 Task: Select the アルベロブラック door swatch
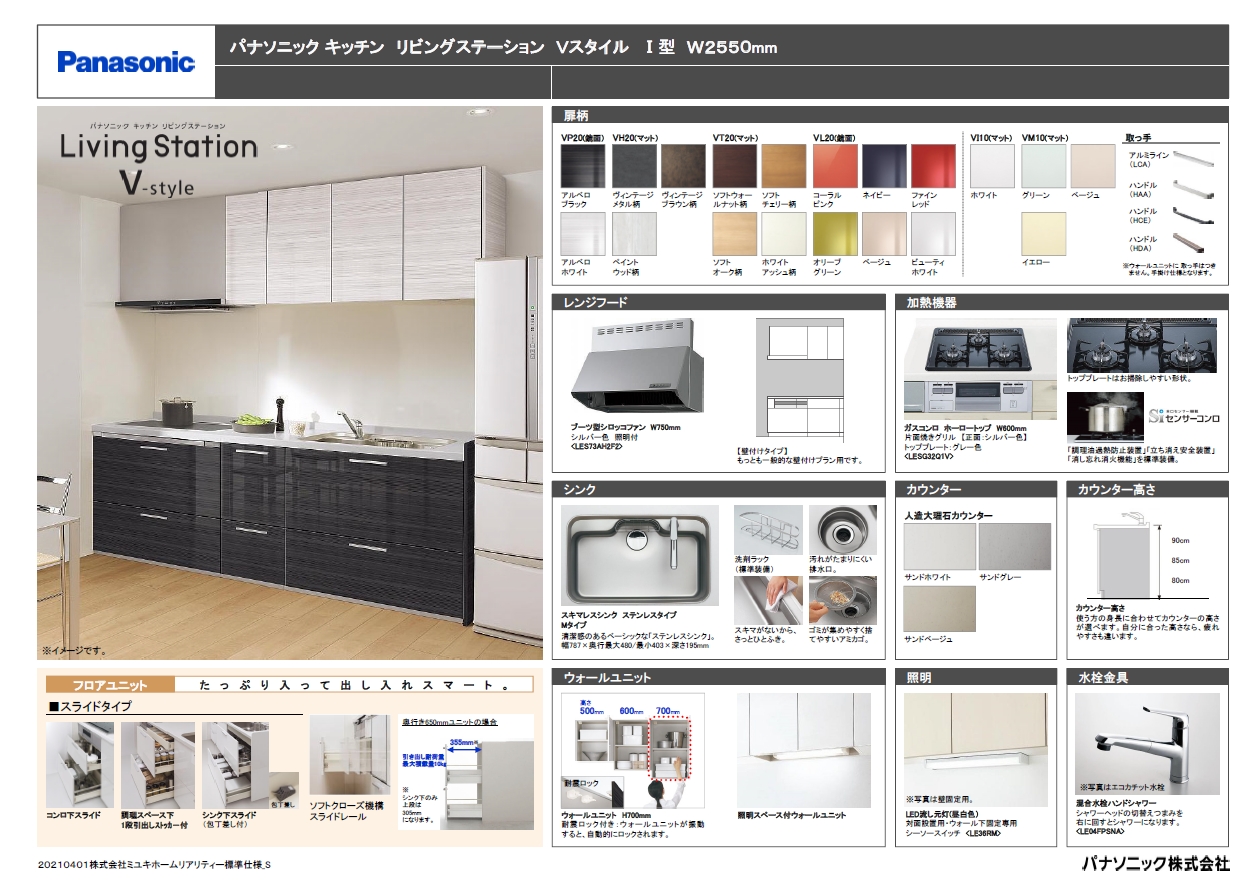click(581, 166)
